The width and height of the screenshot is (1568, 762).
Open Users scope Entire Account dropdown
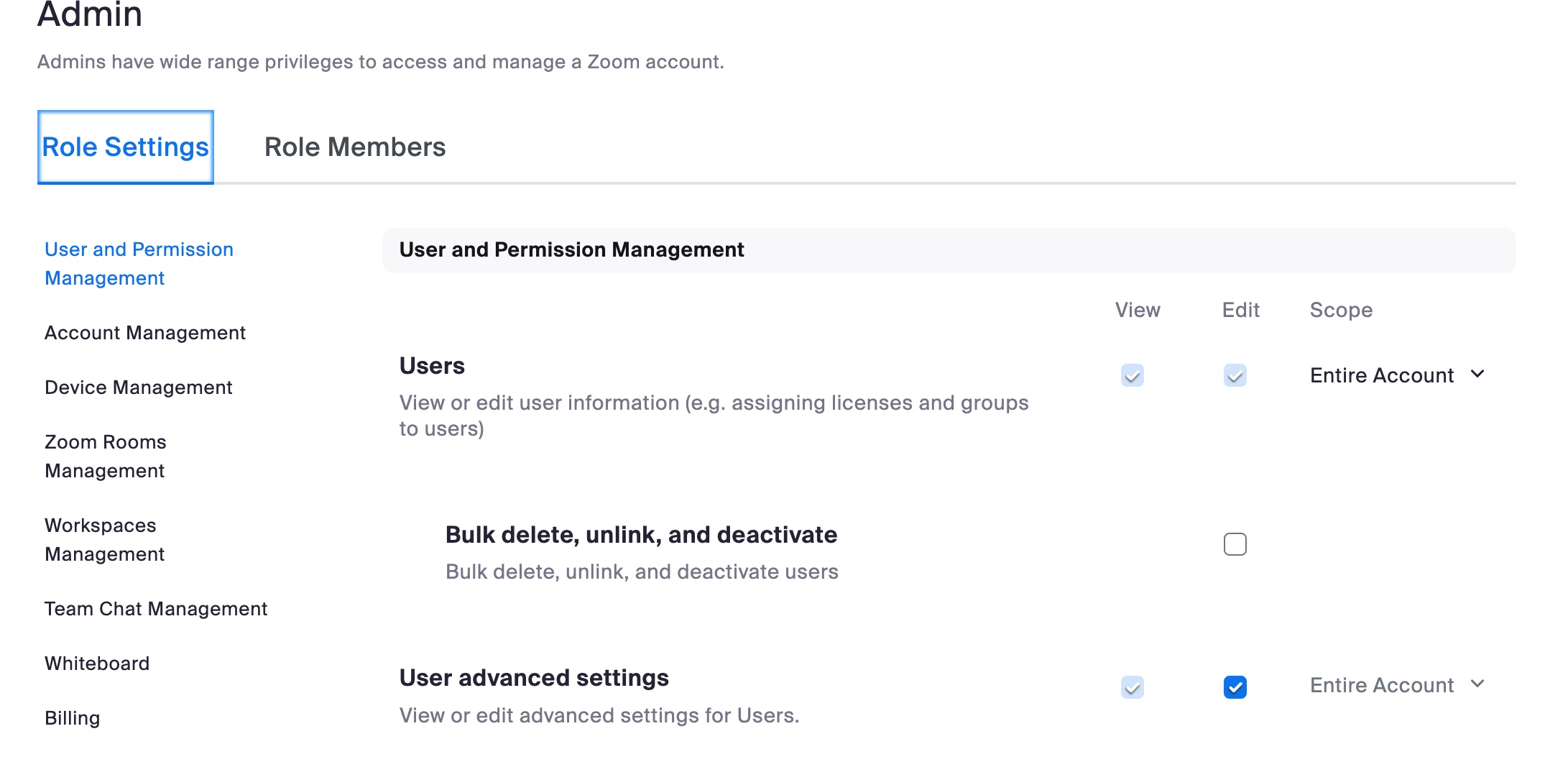click(1382, 375)
